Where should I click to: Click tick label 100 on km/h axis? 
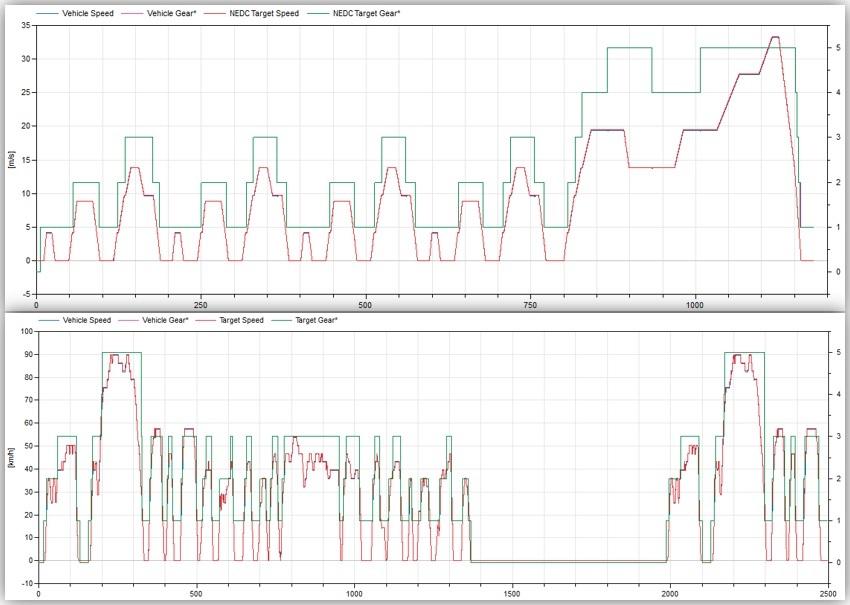(26, 331)
